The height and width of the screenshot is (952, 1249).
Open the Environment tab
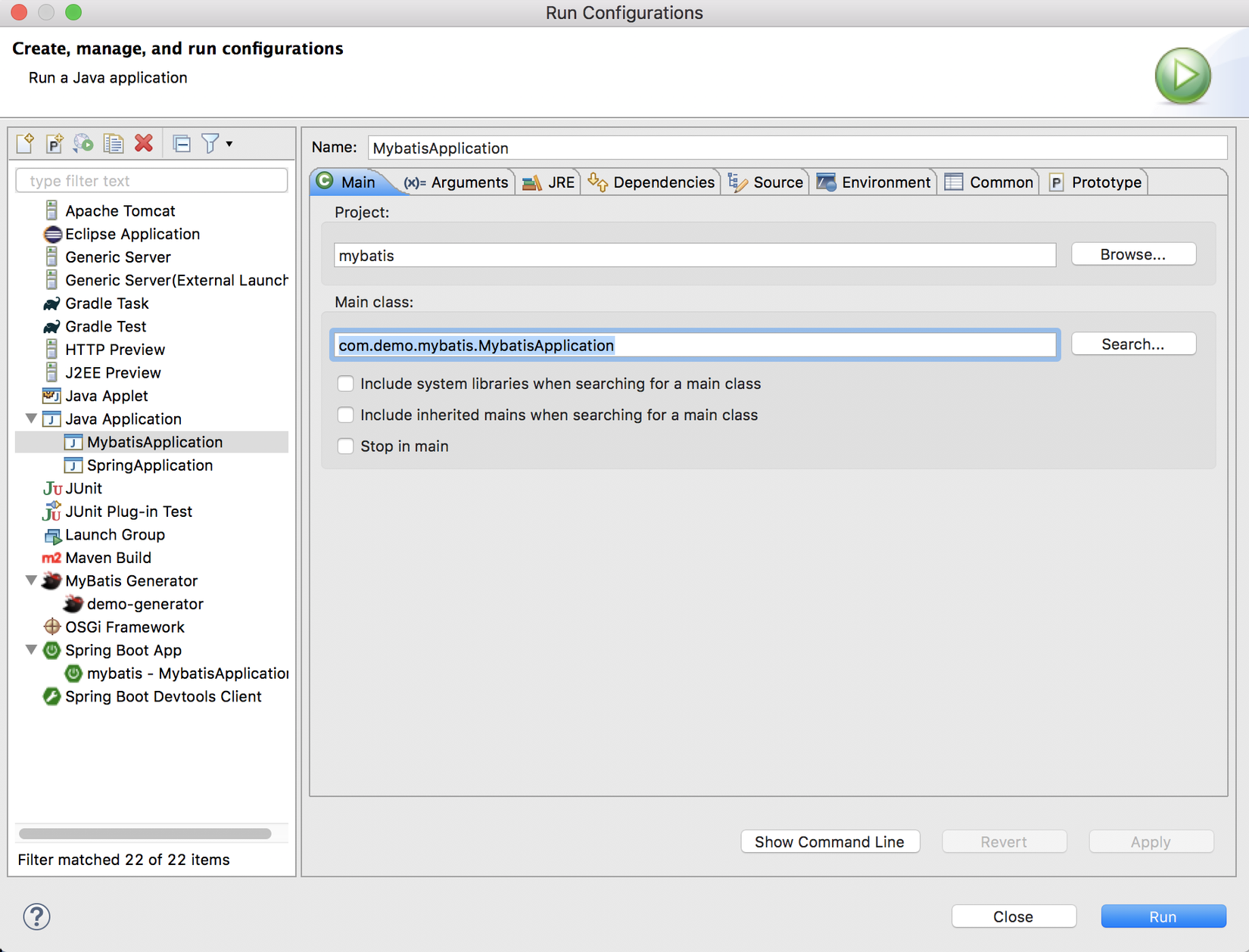[x=874, y=182]
